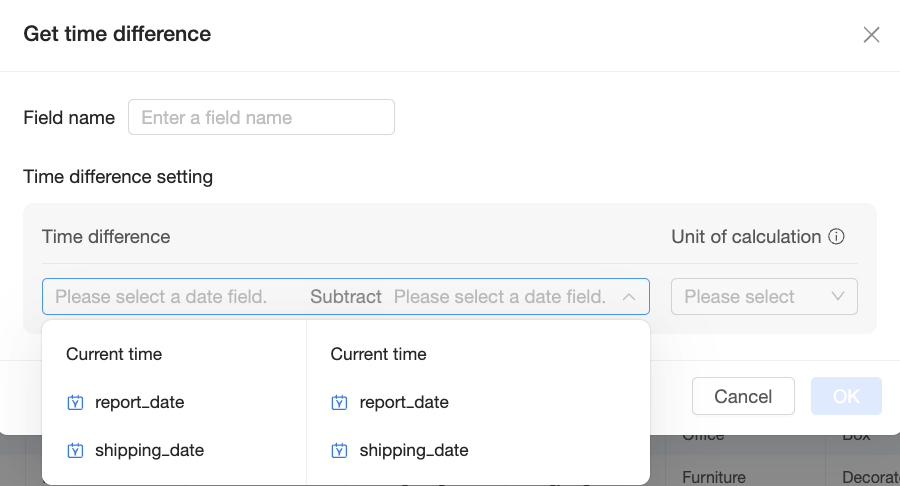Select shipping_date text in the second date list
Viewport: 900px width, 486px height.
point(414,451)
